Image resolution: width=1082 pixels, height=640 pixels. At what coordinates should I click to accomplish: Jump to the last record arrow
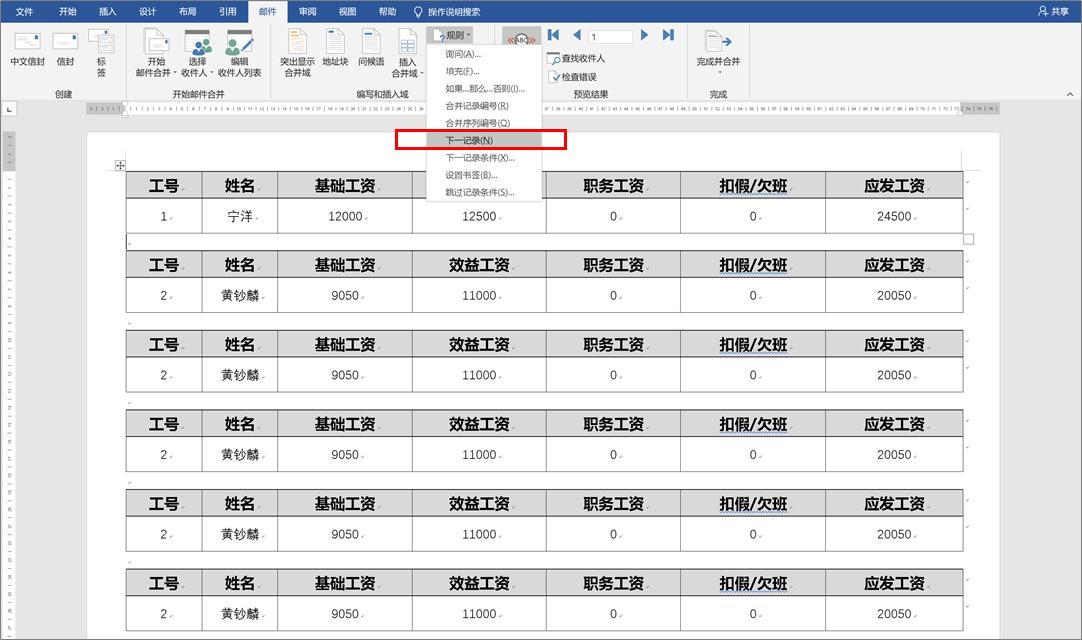[668, 34]
